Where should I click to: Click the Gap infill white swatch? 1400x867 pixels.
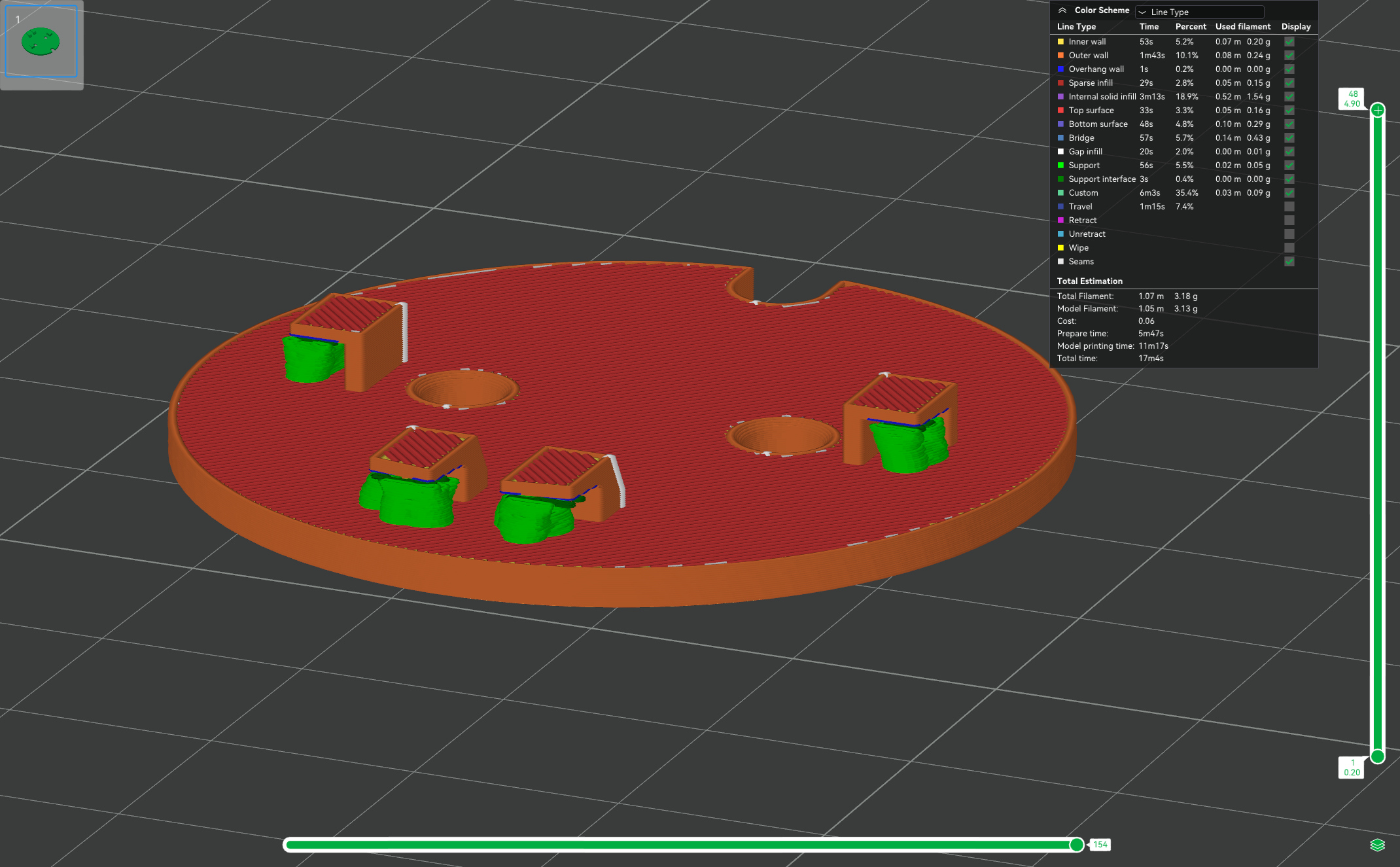(1060, 152)
